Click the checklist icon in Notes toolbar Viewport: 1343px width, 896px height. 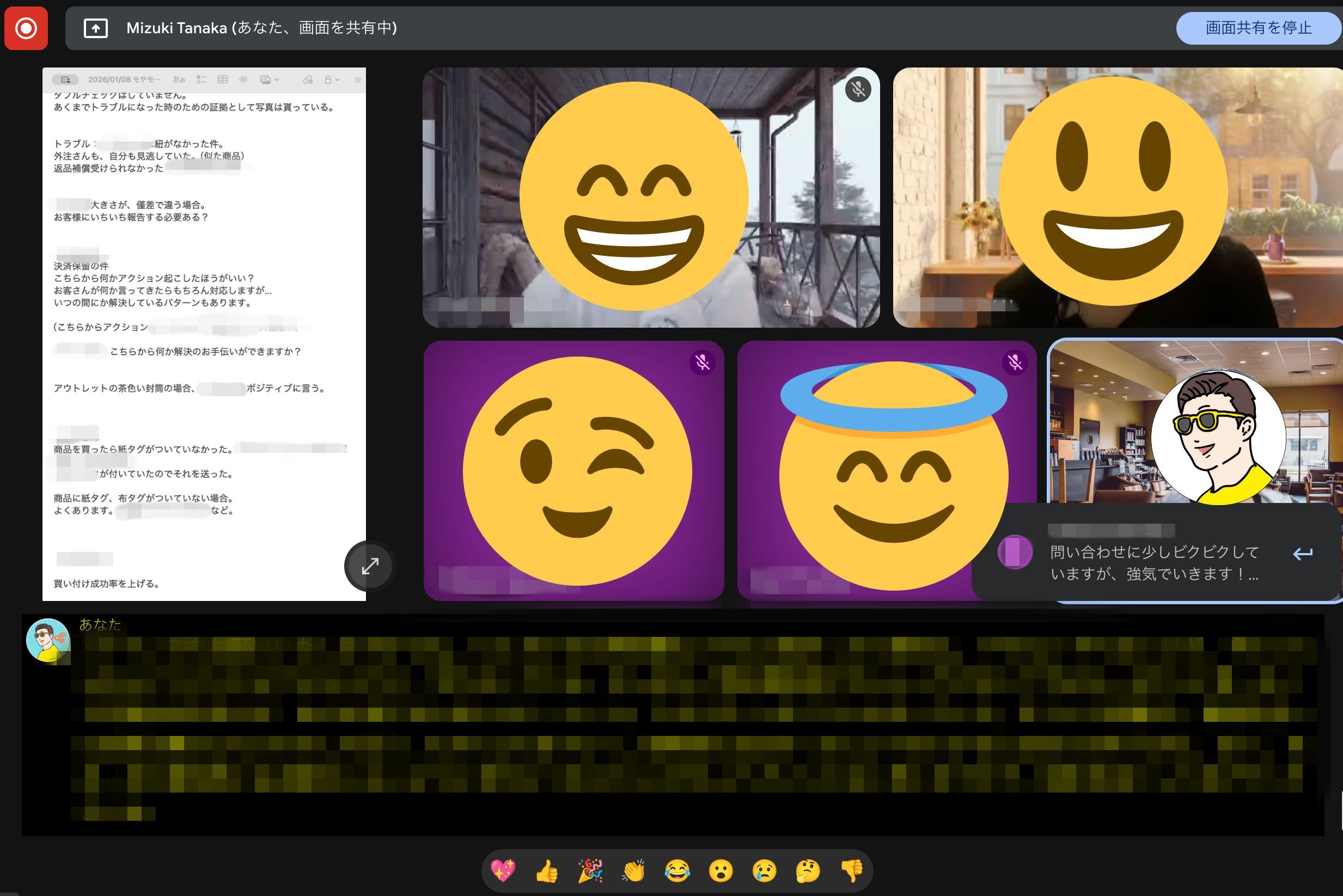click(202, 79)
